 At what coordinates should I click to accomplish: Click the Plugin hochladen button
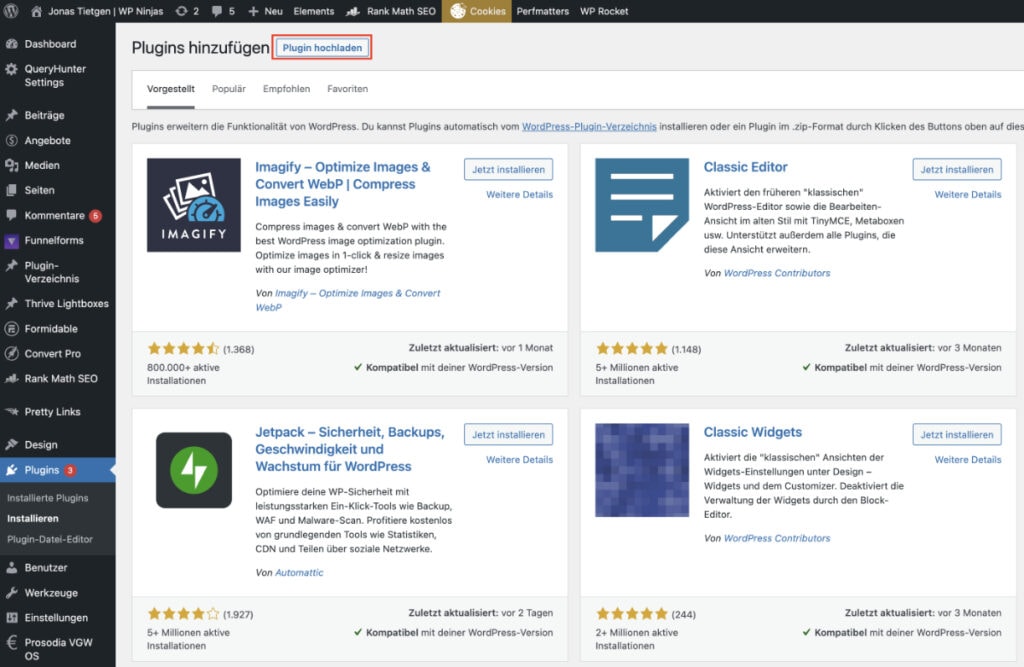pyautogui.click(x=322, y=47)
